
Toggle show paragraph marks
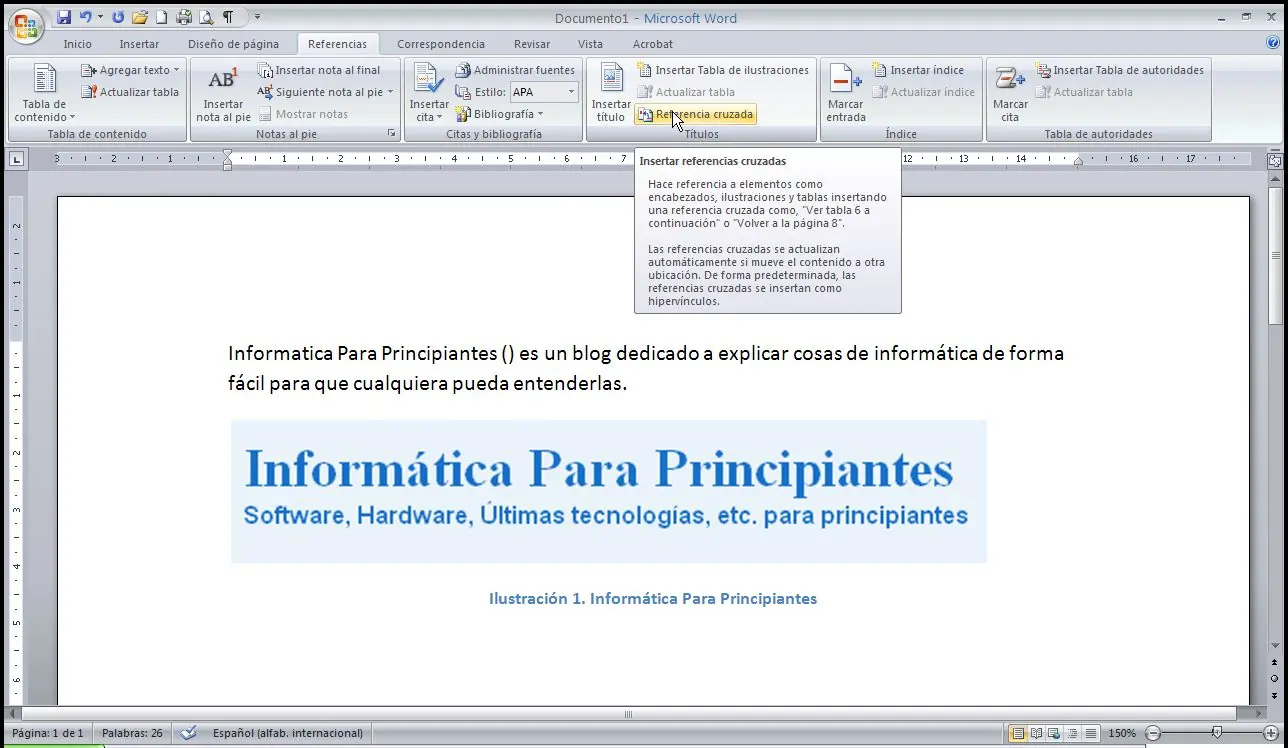point(228,17)
